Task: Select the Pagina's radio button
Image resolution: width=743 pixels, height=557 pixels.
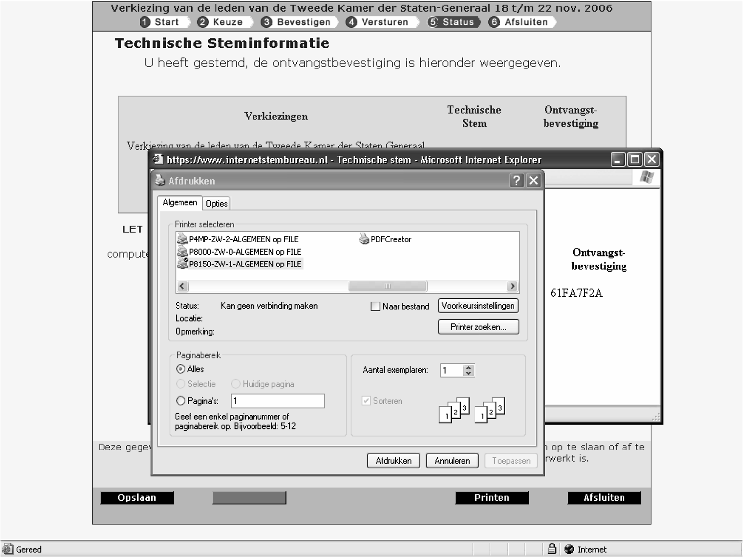Action: click(x=181, y=401)
